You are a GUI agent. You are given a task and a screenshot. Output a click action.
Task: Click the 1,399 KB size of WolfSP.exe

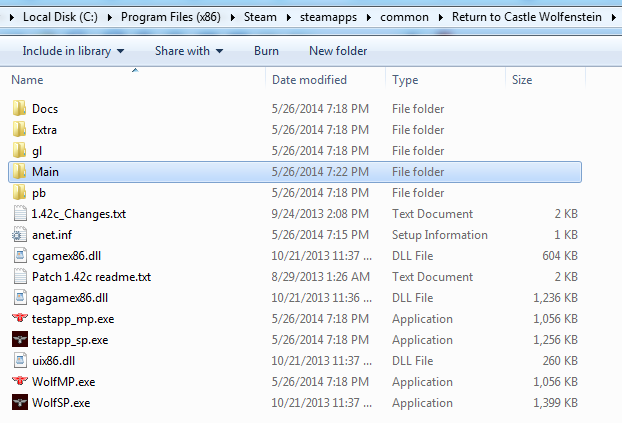click(x=555, y=403)
